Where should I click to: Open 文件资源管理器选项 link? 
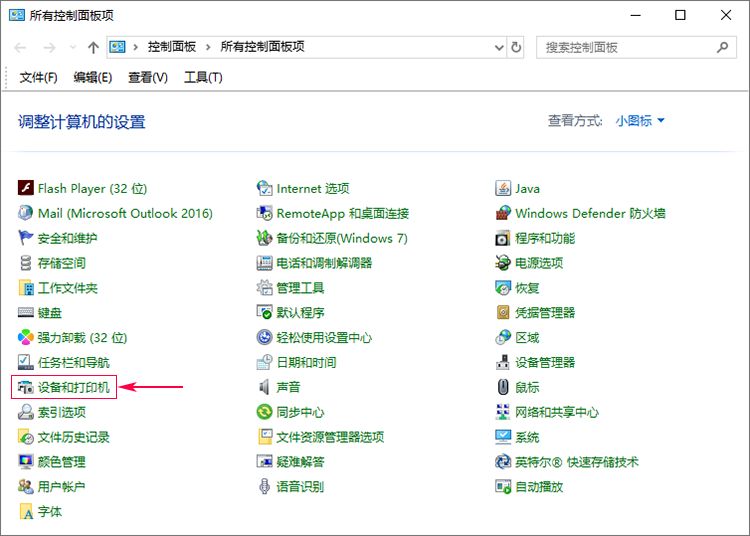330,437
